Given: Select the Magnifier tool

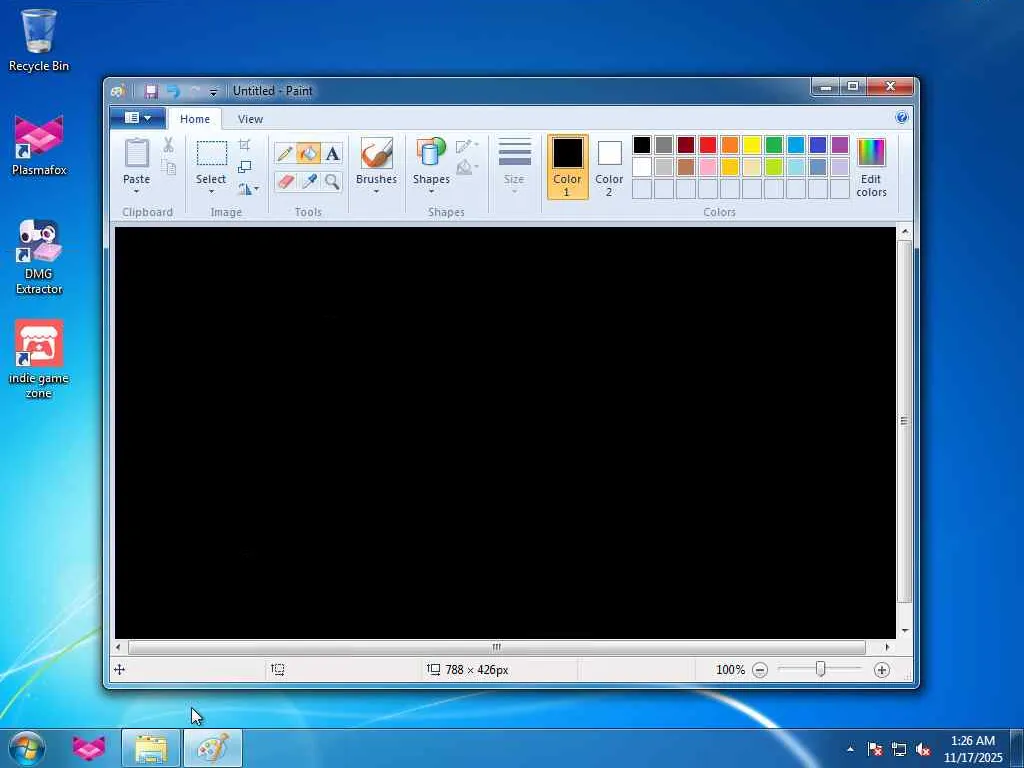Looking at the screenshot, I should [332, 181].
